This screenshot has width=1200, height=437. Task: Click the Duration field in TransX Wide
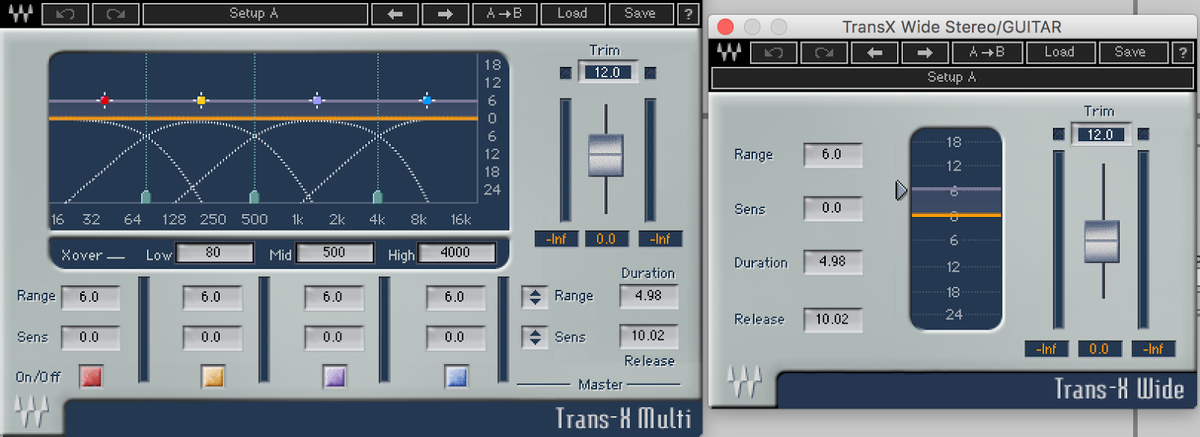point(832,263)
